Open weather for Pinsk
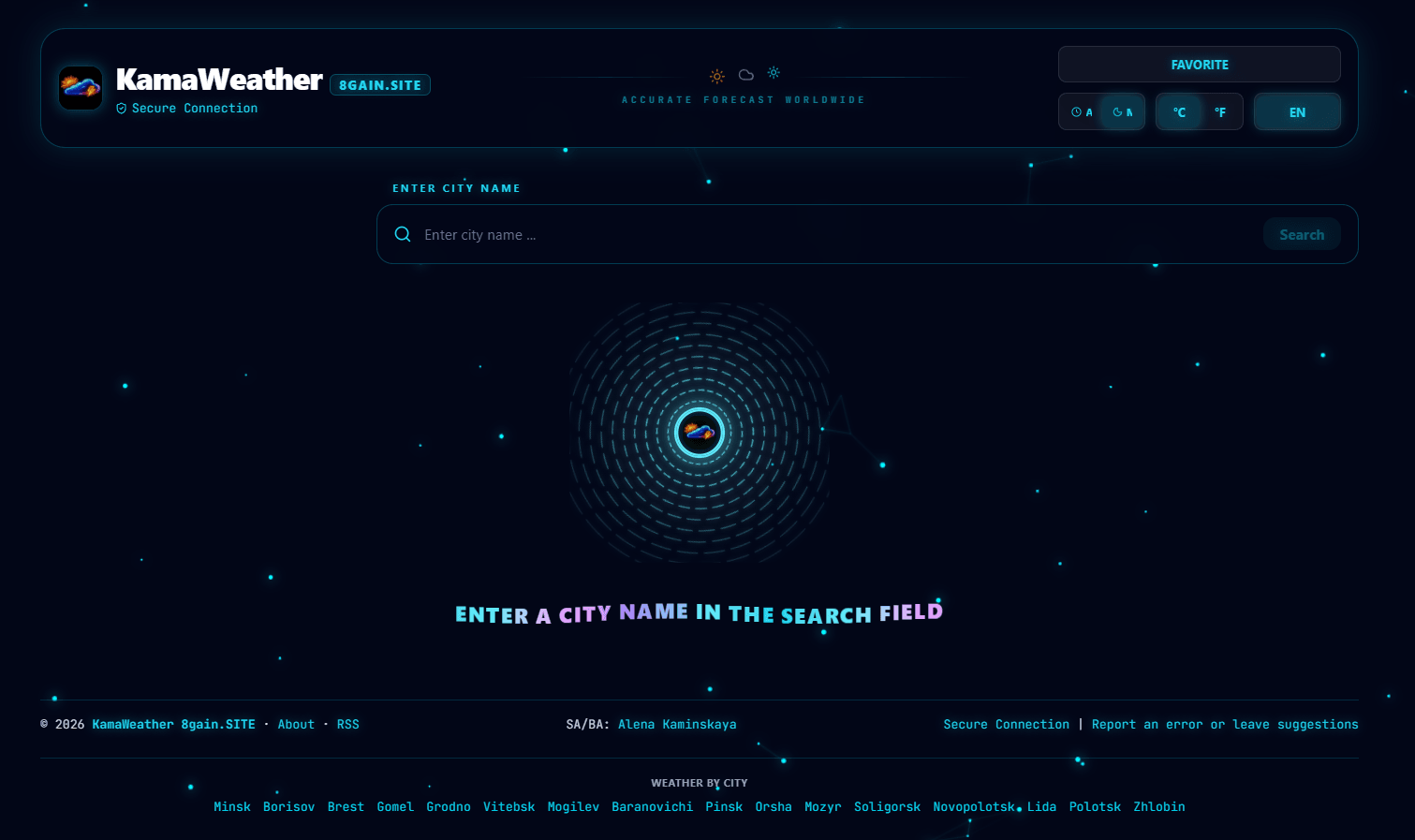Screen dimensions: 1415x840 724,807
